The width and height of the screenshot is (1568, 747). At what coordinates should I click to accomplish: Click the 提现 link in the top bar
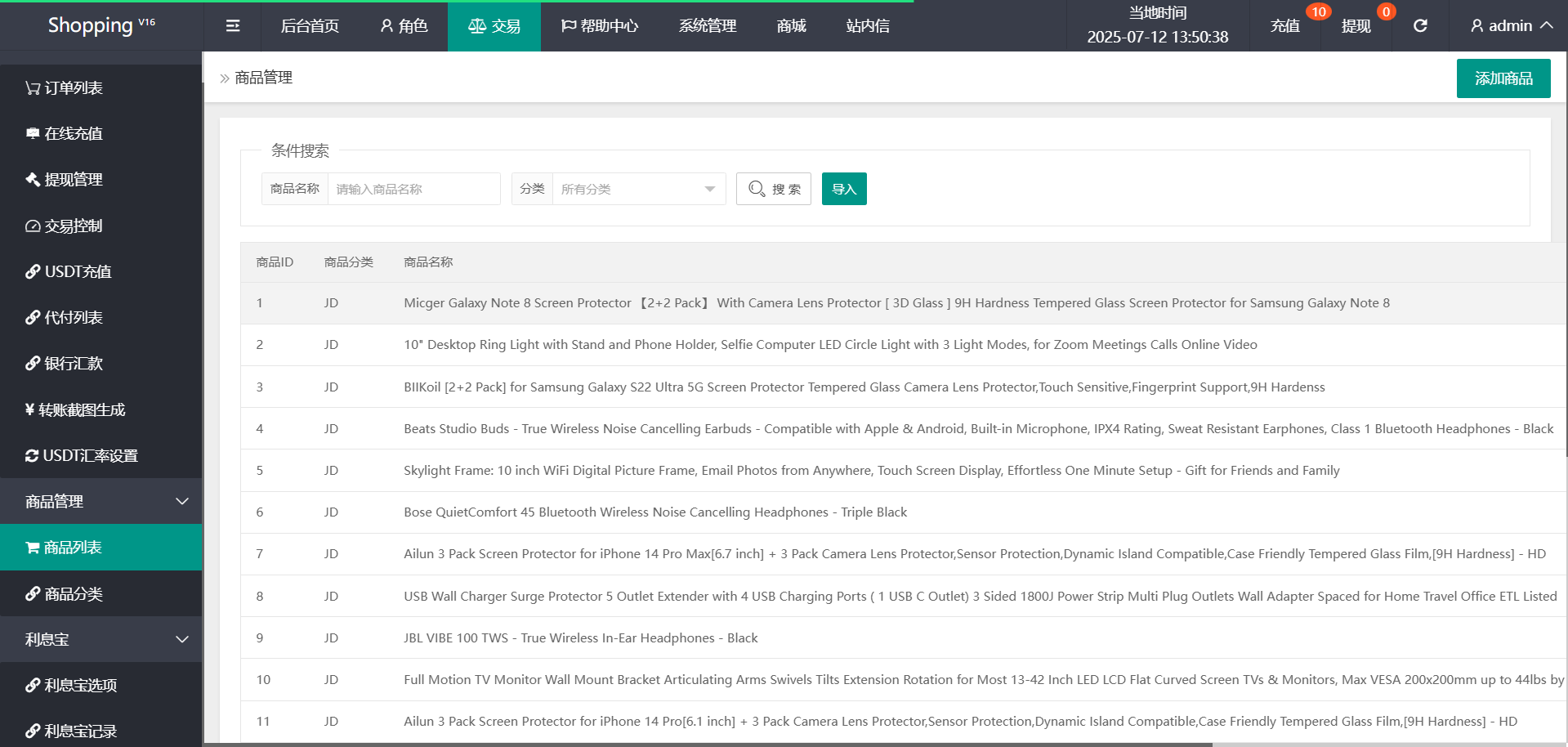1356,26
